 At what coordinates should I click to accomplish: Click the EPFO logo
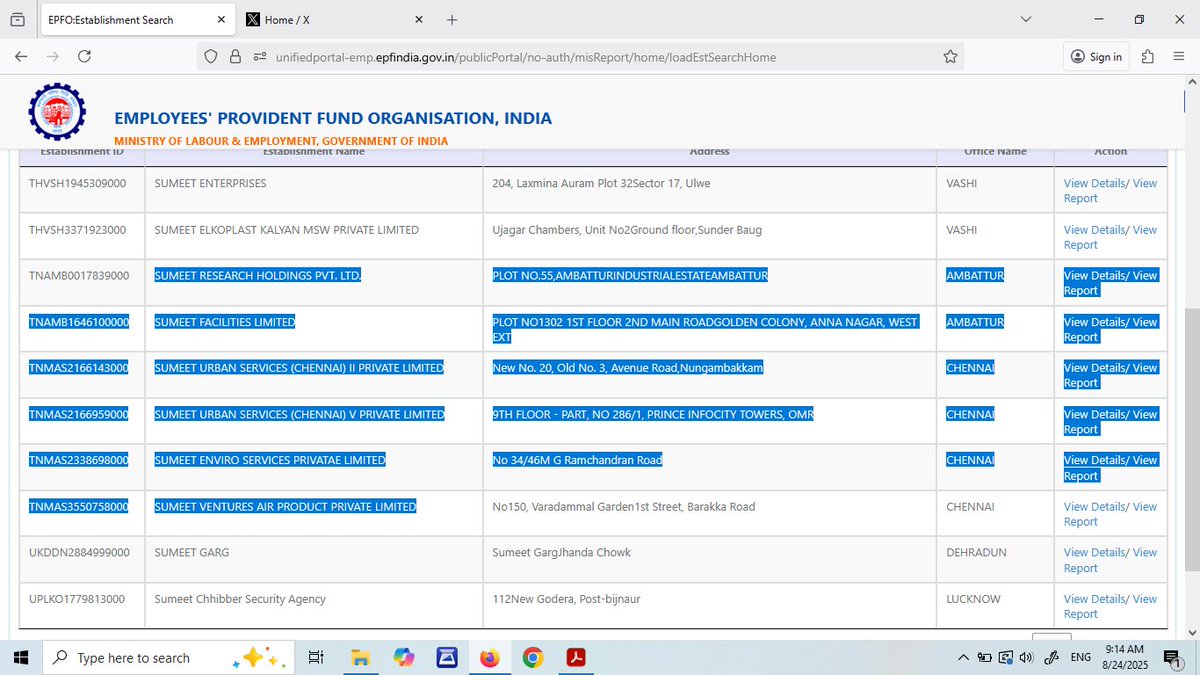tap(56, 111)
